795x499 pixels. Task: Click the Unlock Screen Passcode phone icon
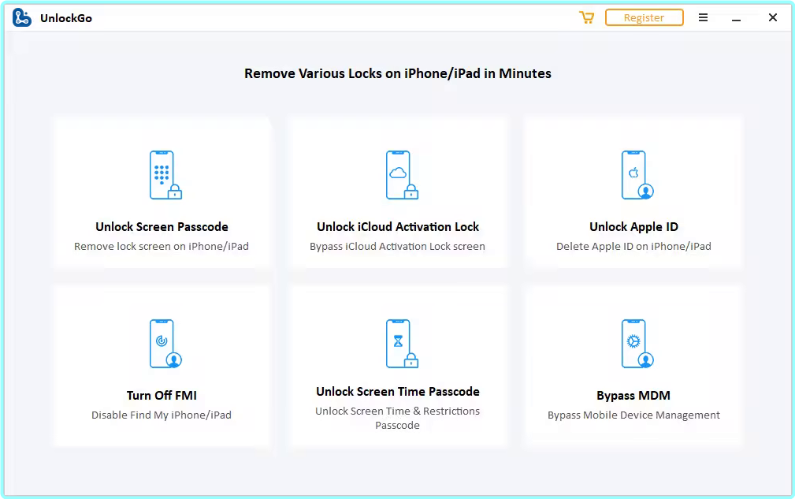[164, 176]
